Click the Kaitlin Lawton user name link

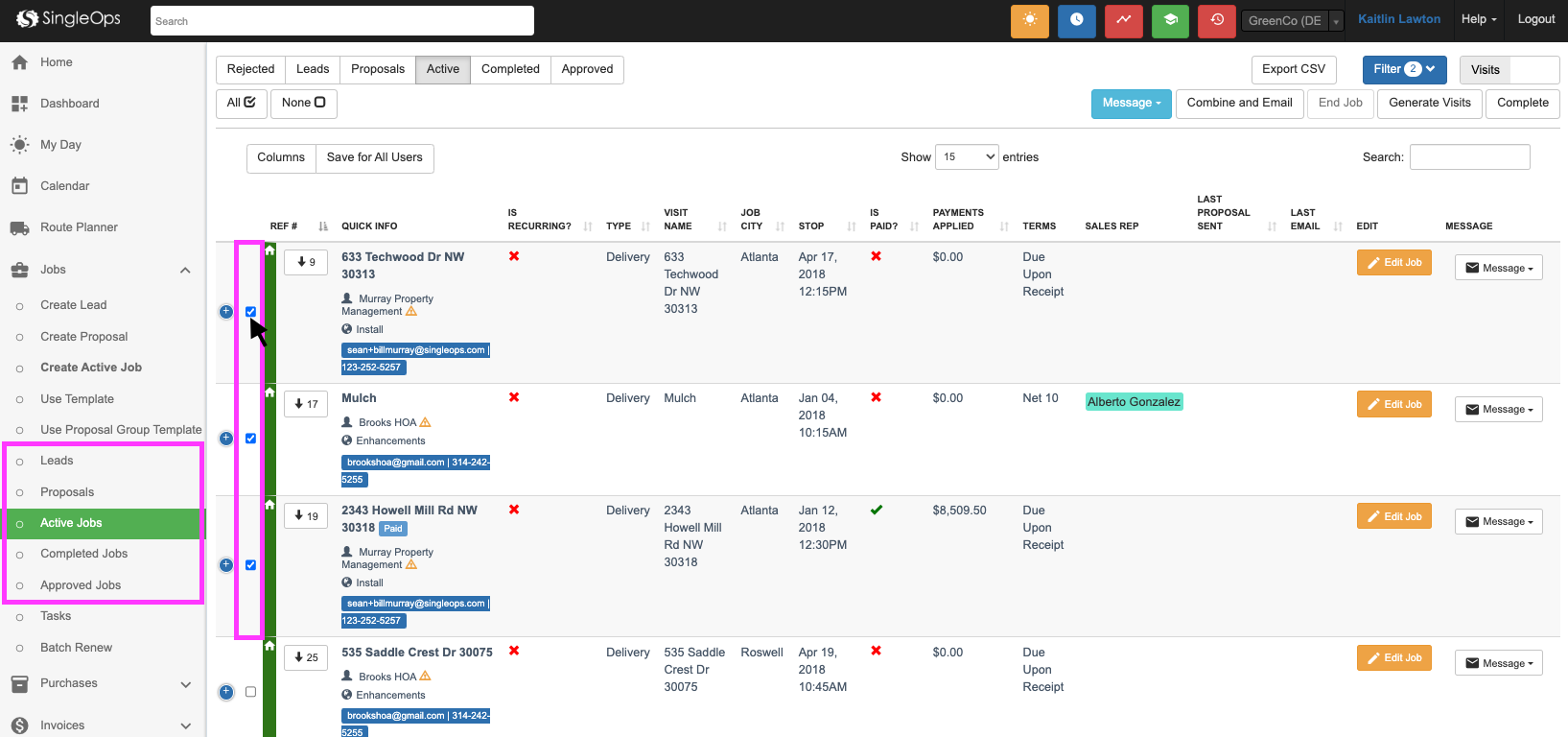(1399, 19)
